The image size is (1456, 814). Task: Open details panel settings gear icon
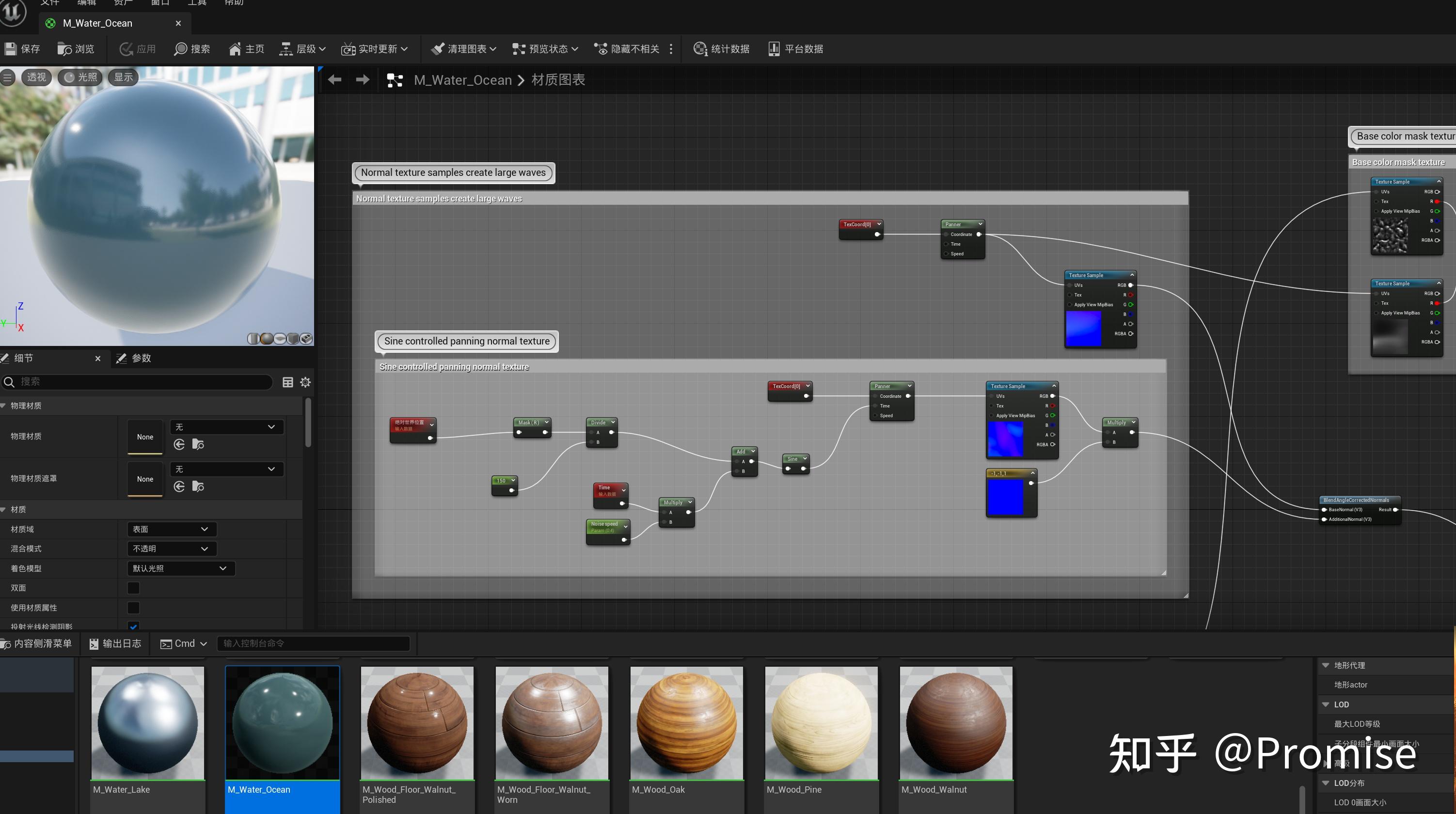(305, 382)
